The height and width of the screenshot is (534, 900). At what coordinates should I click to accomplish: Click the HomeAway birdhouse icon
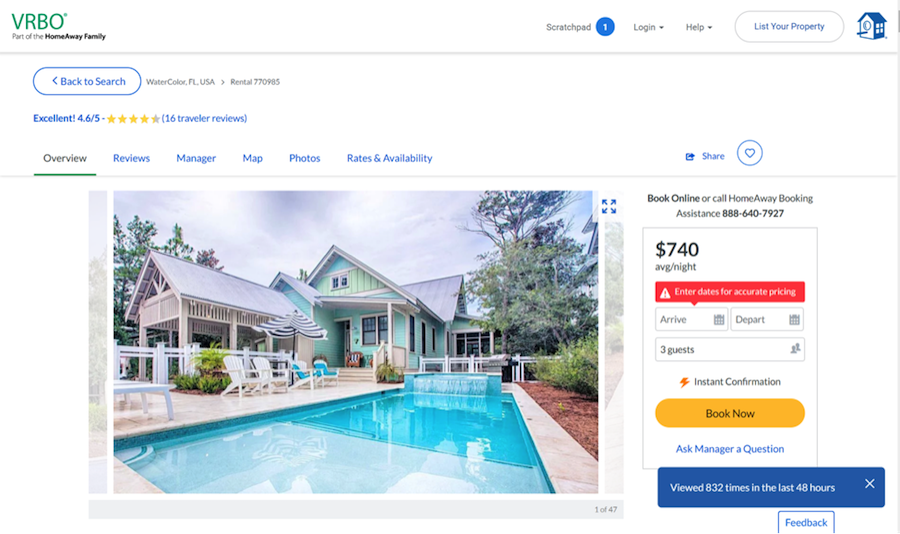click(871, 26)
